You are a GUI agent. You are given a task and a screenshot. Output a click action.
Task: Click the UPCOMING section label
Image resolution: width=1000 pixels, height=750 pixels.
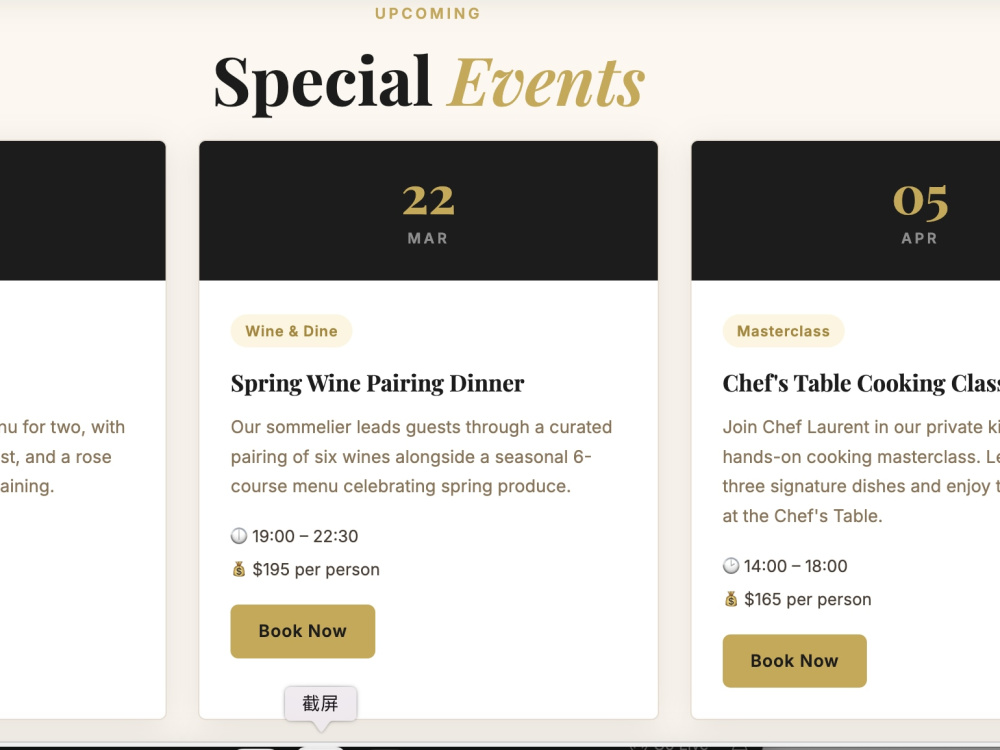pyautogui.click(x=428, y=13)
